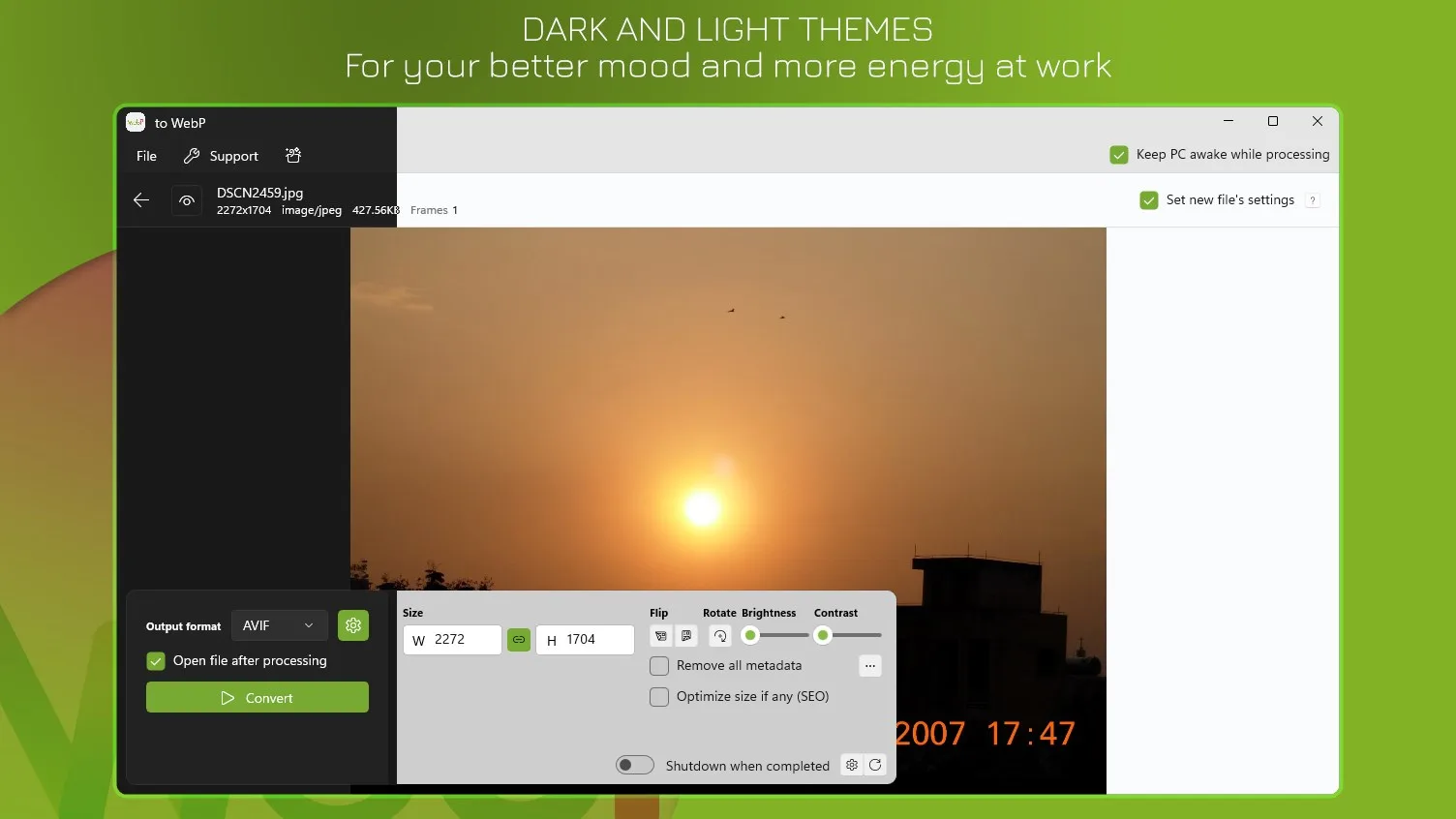Go back with the left arrow icon
This screenshot has height=819, width=1456.
pos(141,200)
